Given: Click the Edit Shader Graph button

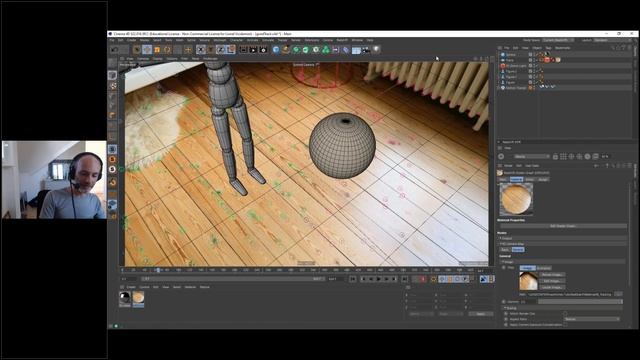Looking at the screenshot, I should [x=564, y=226].
